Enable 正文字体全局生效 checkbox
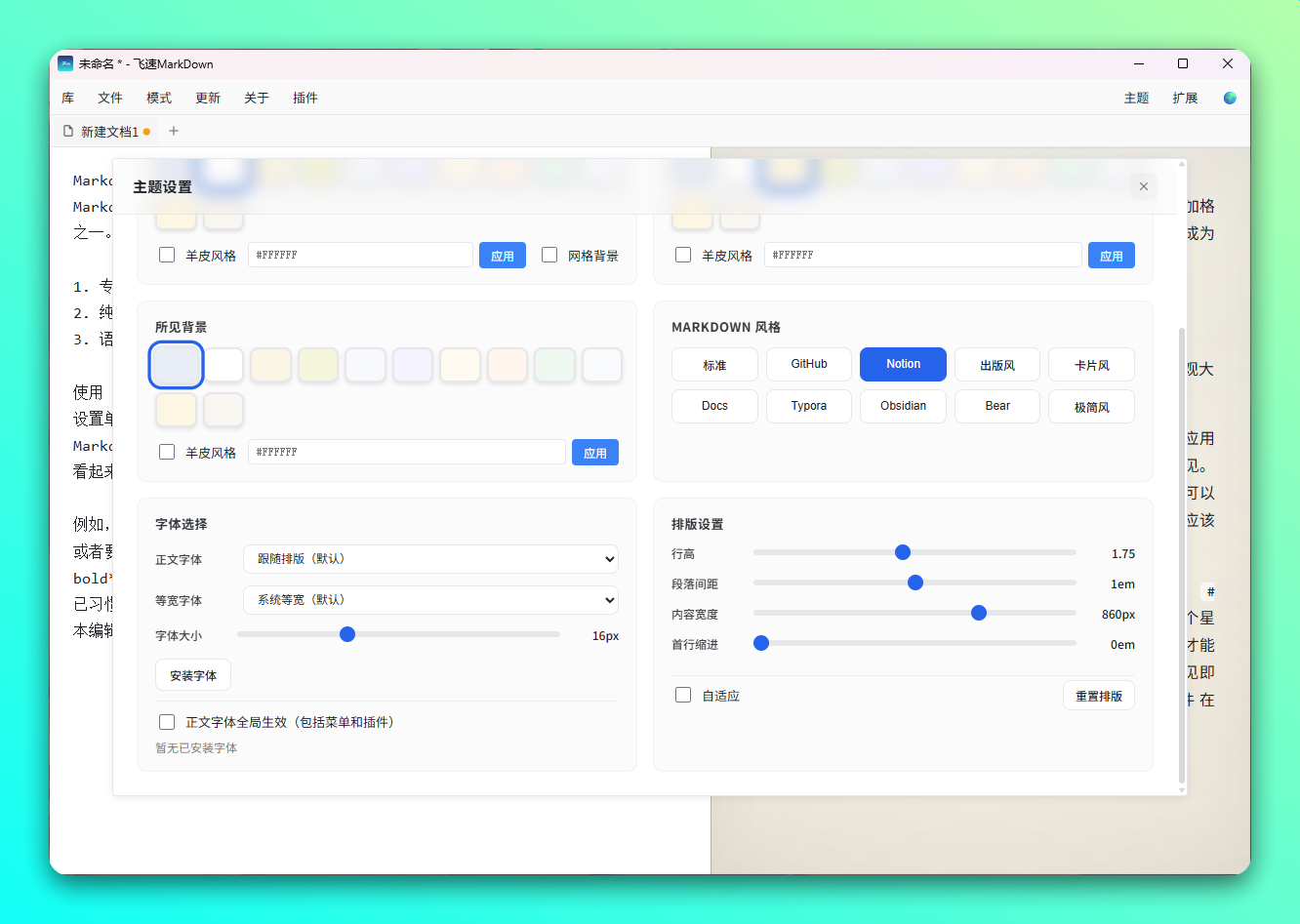1300x924 pixels. [167, 722]
